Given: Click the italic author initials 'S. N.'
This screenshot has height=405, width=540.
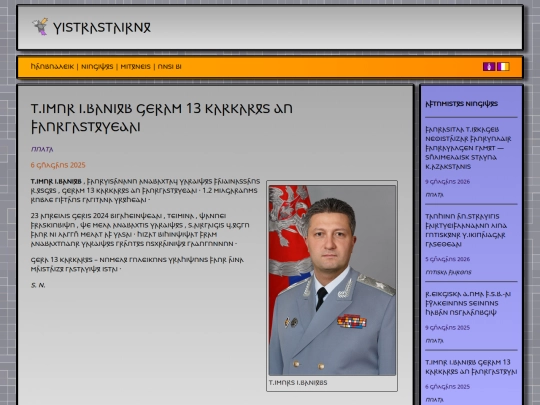Looking at the screenshot, I should click(x=38, y=285).
